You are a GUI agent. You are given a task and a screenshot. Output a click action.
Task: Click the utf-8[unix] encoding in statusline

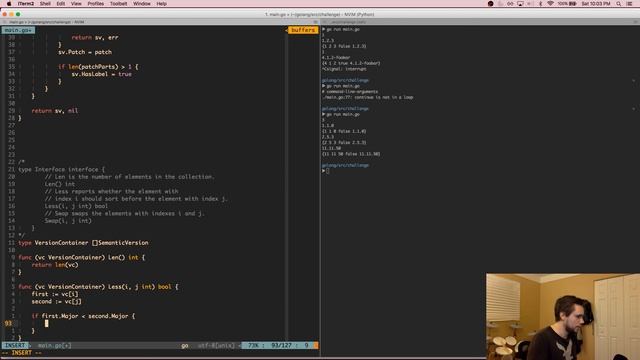pos(216,345)
